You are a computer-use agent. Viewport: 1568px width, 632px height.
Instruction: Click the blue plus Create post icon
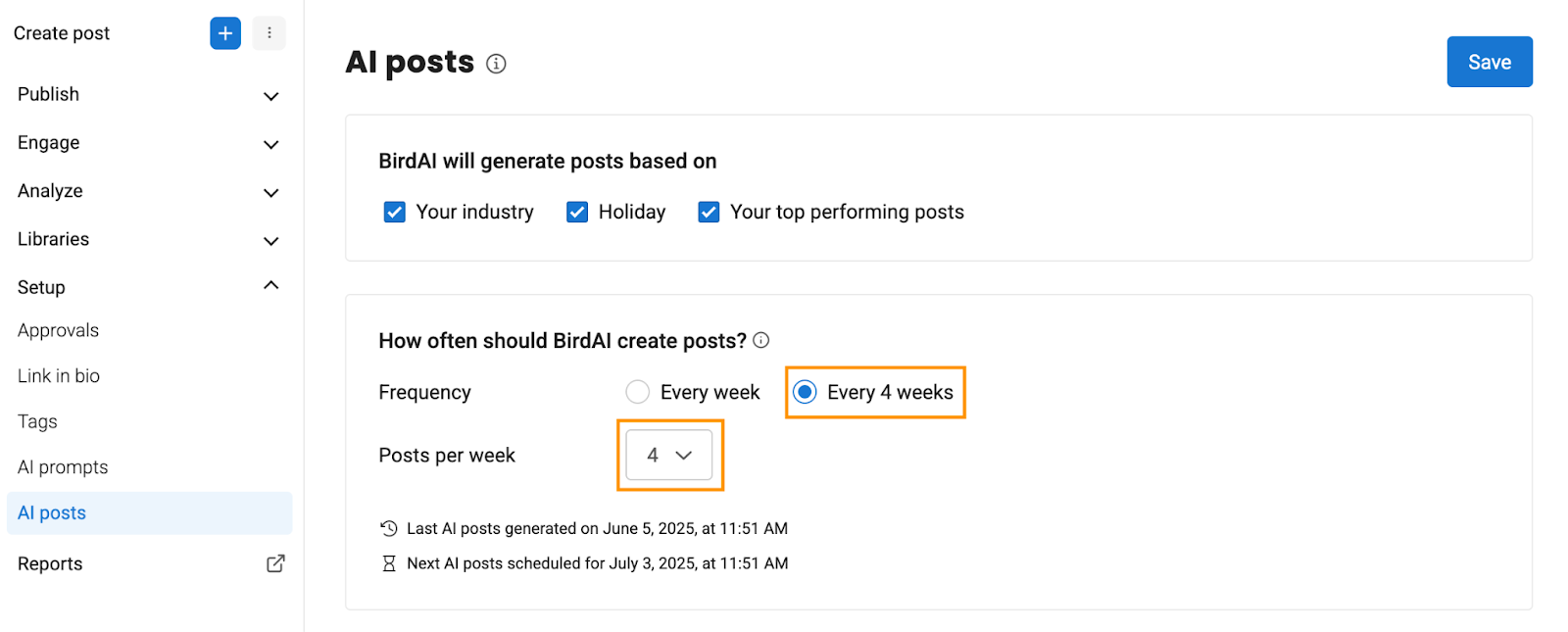pos(225,33)
